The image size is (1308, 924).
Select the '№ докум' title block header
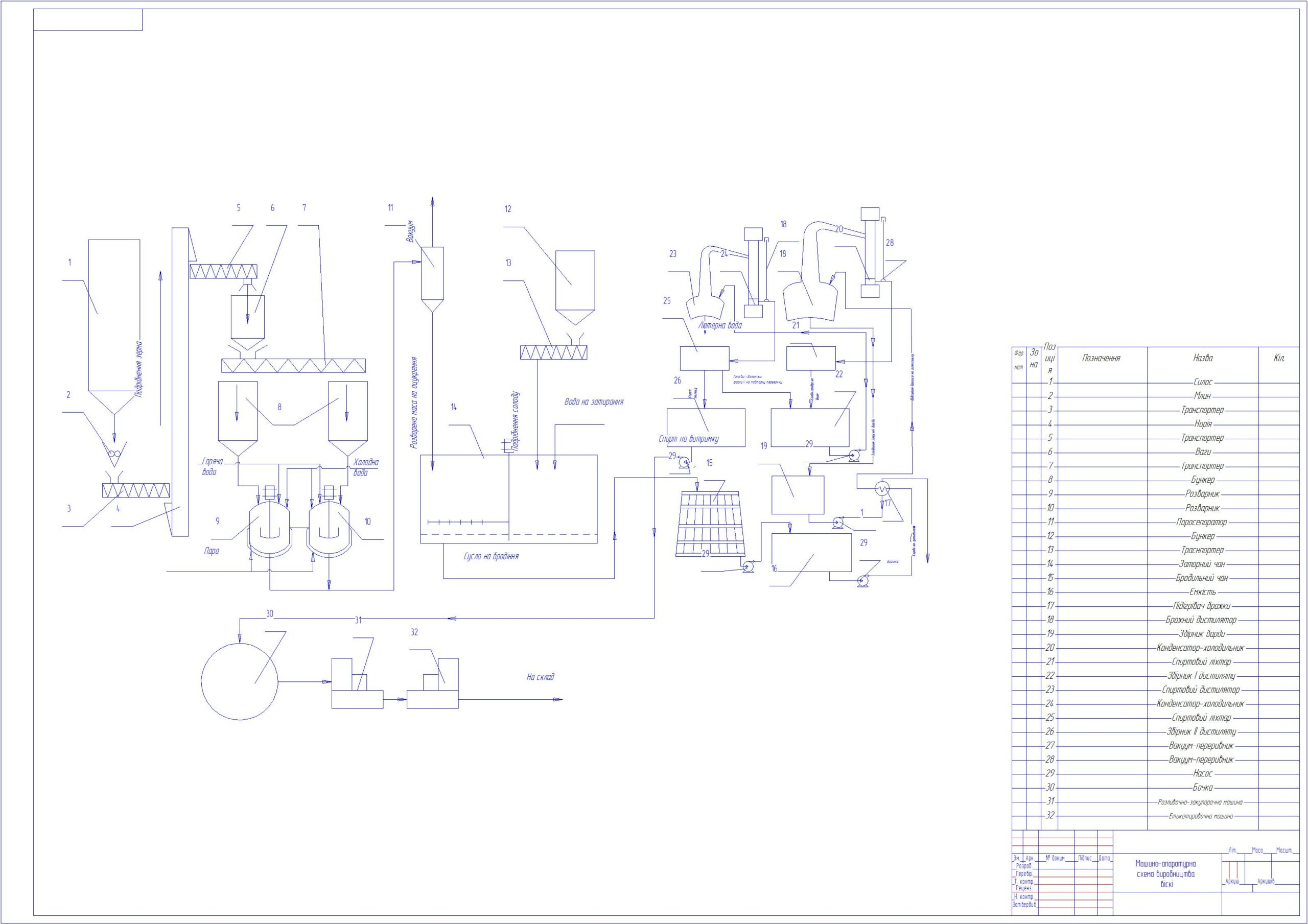pyautogui.click(x=1056, y=858)
